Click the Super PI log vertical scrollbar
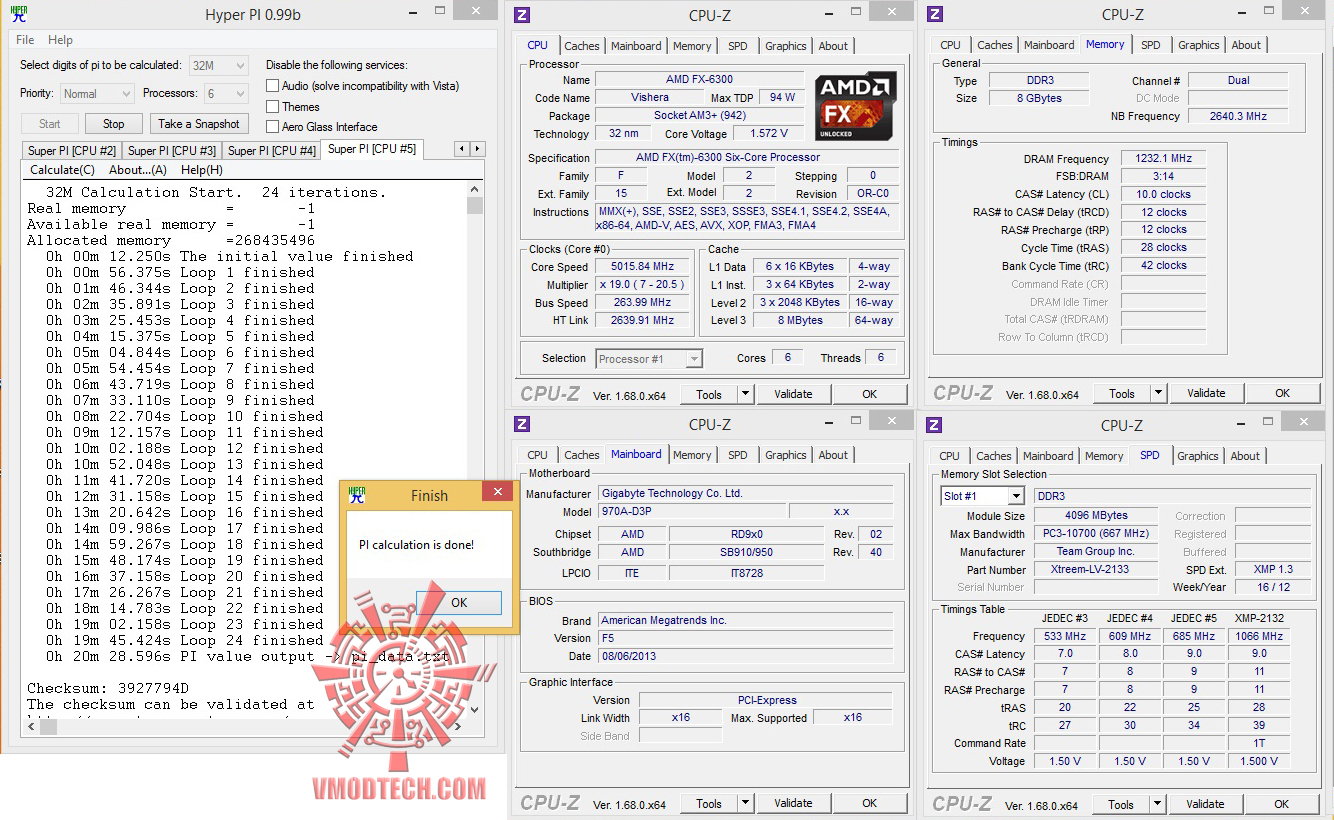Image resolution: width=1334 pixels, height=820 pixels. tap(475, 447)
